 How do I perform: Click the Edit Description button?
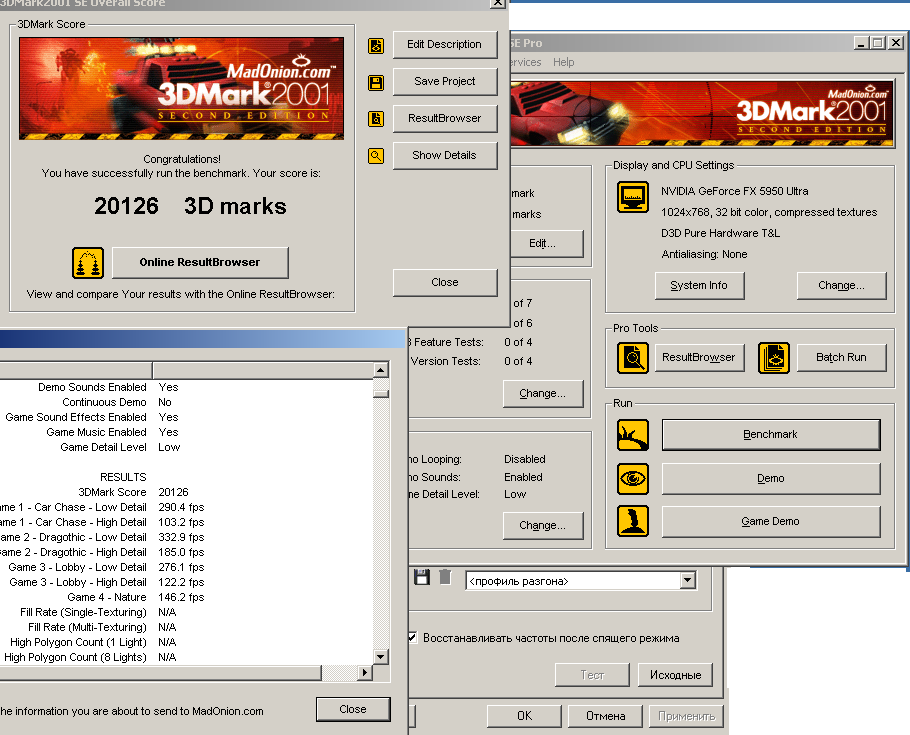[445, 45]
